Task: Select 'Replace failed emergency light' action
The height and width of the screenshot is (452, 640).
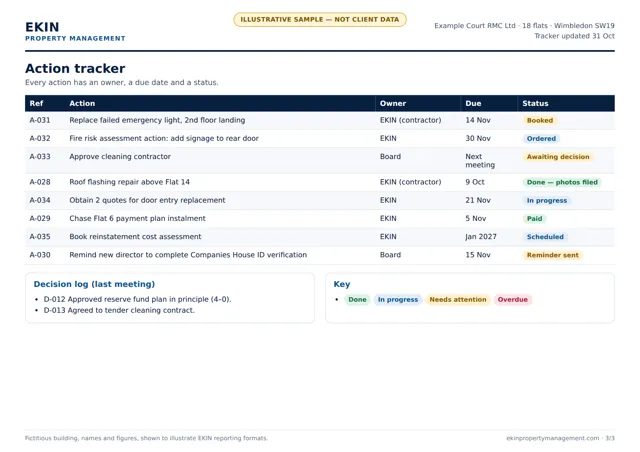Action: [157, 120]
